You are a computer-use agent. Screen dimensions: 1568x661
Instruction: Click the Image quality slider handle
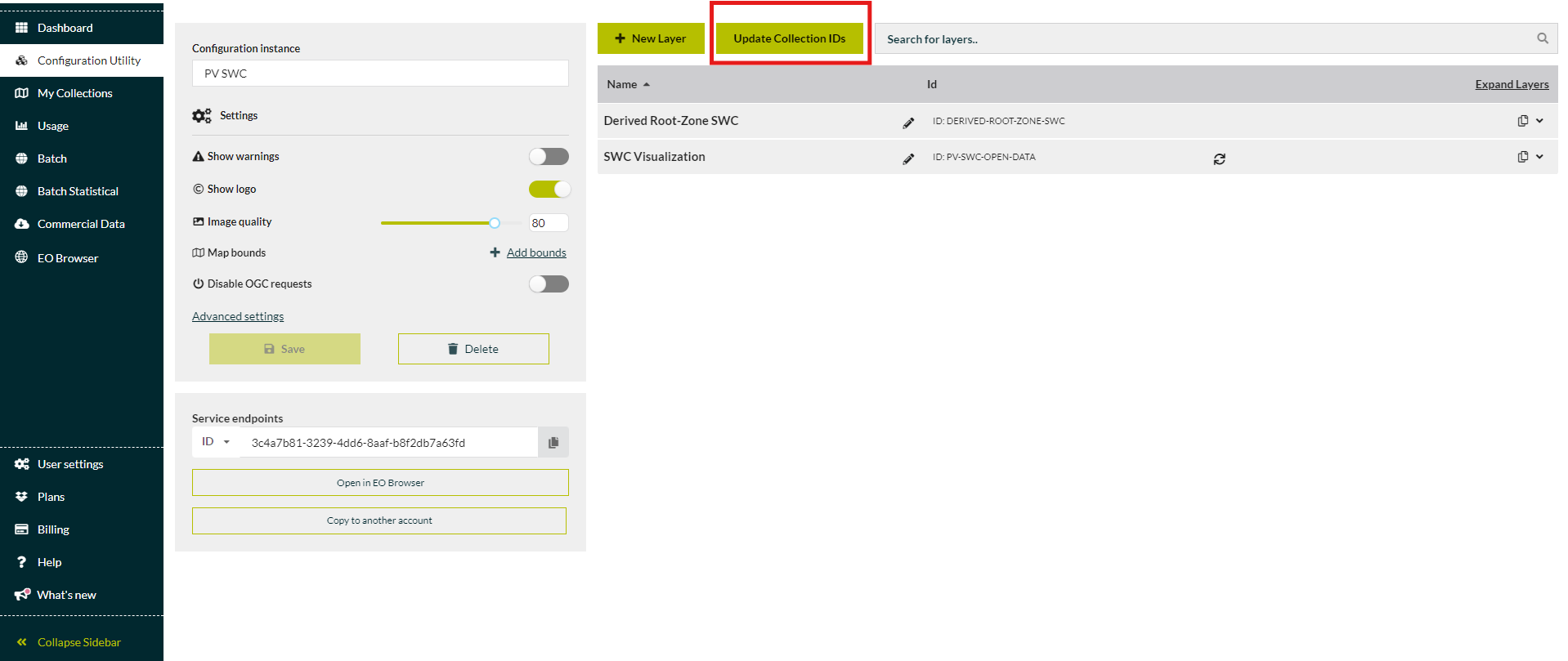coord(495,223)
